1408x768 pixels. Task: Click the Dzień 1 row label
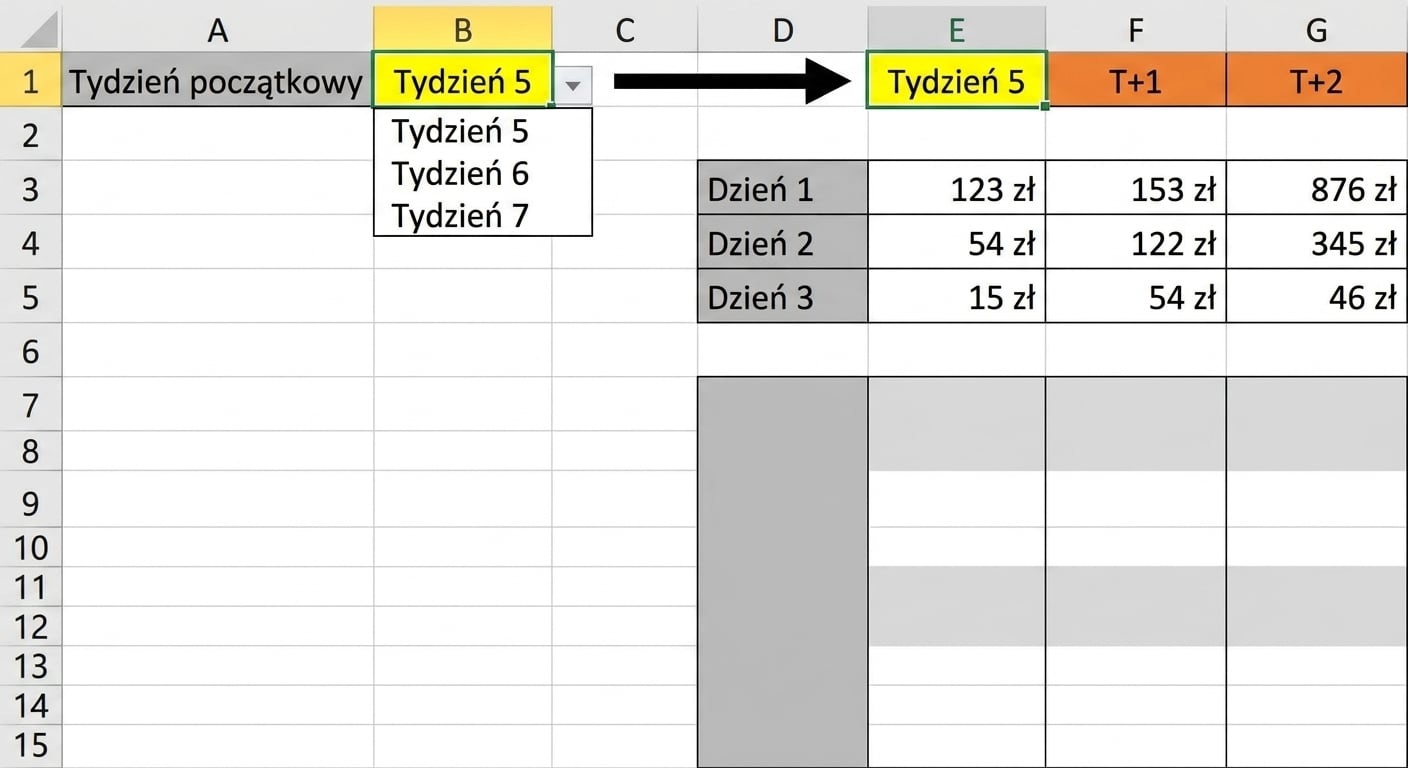point(783,188)
